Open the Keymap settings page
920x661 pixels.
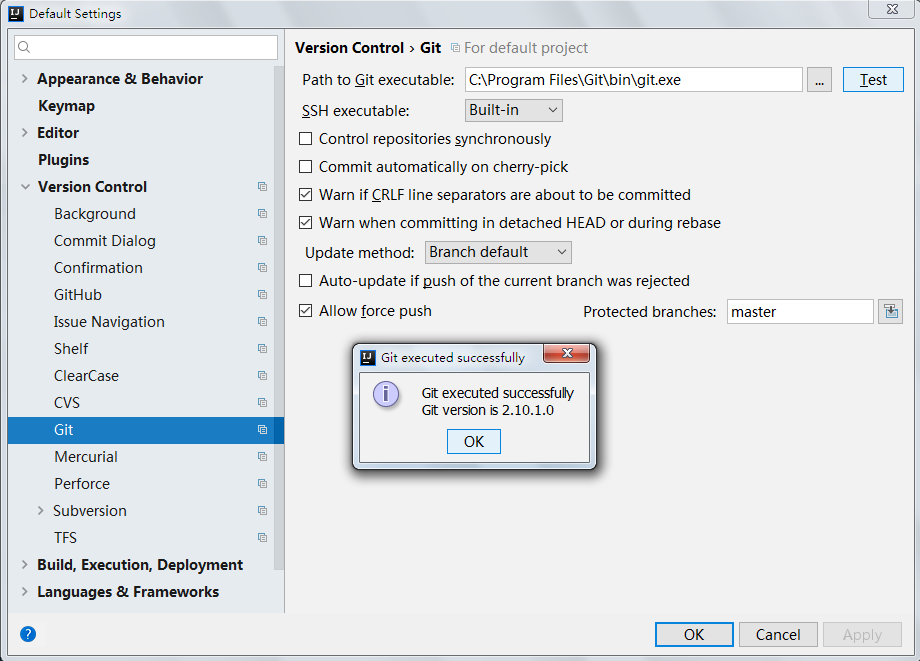click(x=66, y=106)
